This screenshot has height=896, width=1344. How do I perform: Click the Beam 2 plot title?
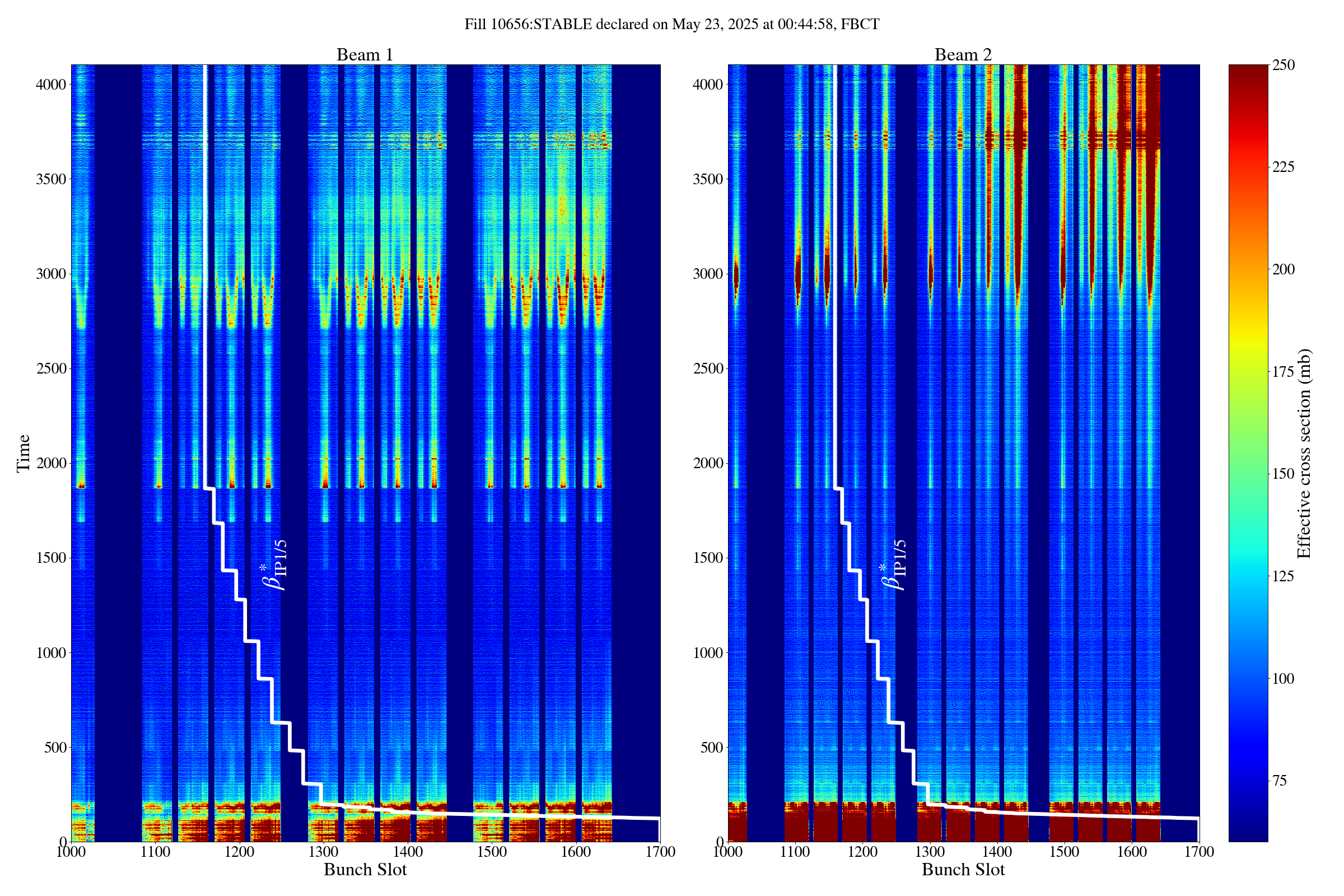(963, 55)
